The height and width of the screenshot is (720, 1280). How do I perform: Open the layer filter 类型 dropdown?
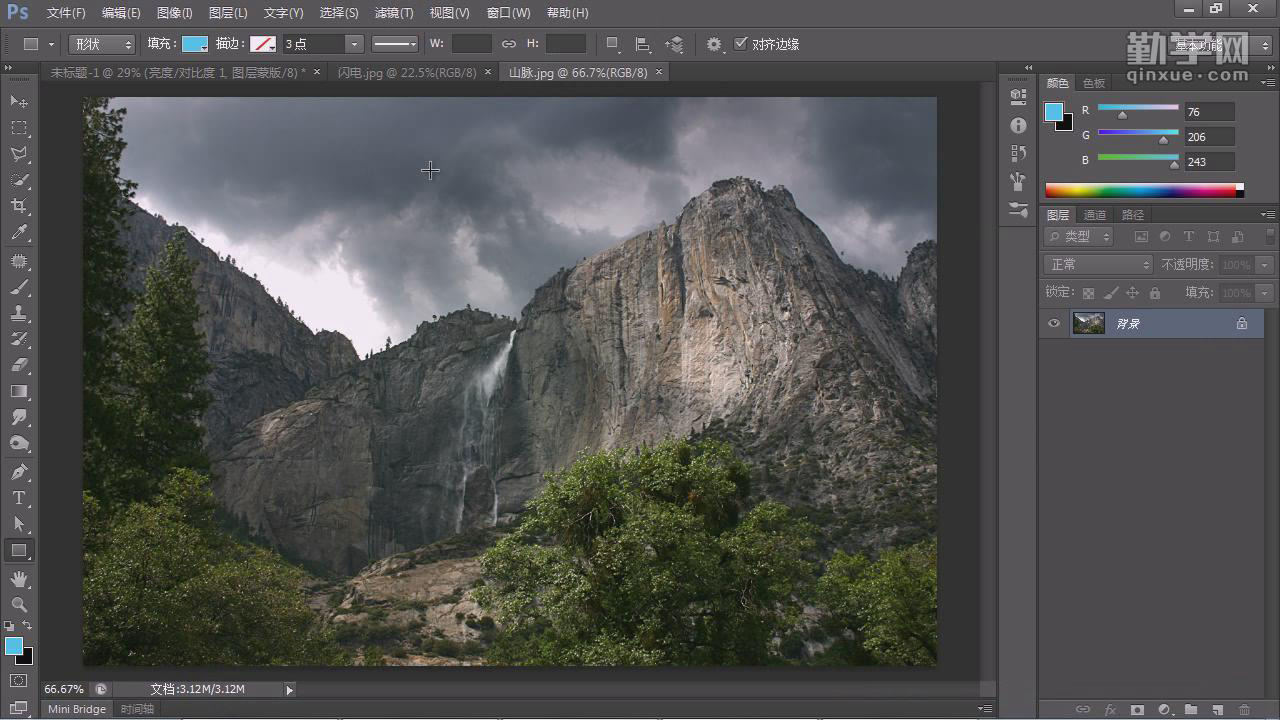click(x=1078, y=237)
